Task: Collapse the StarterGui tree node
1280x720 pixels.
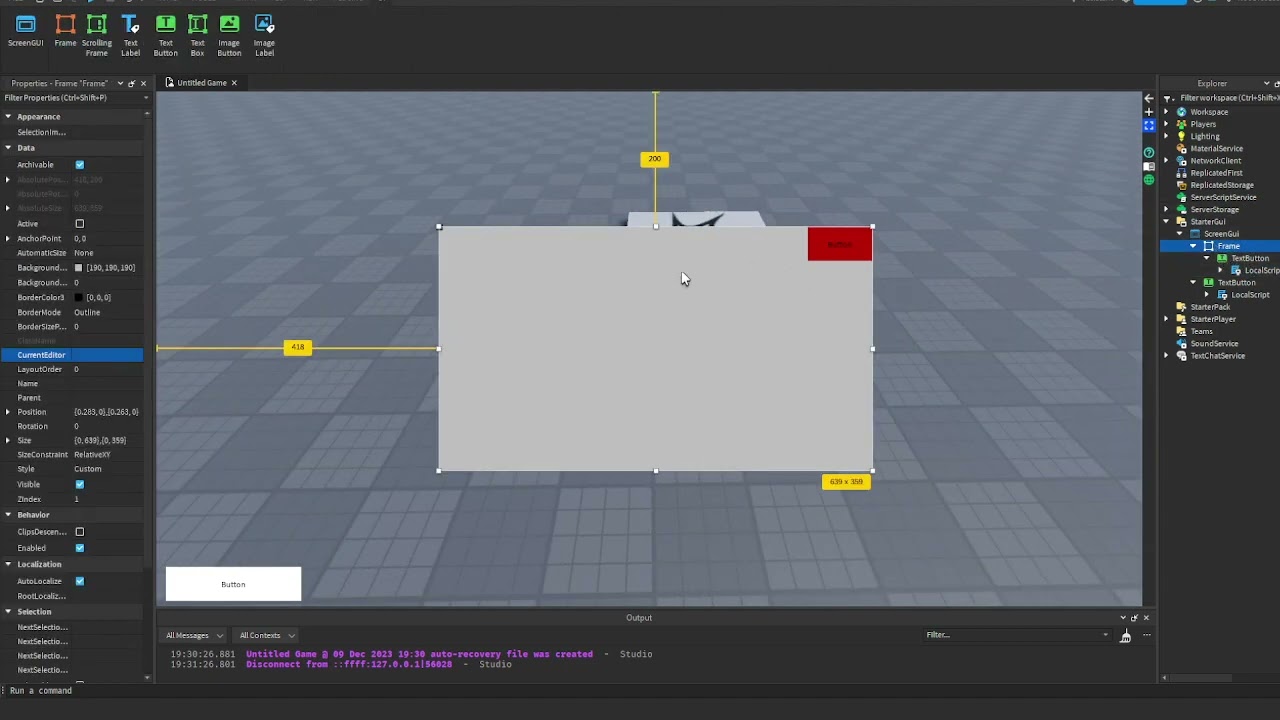Action: tap(1167, 222)
